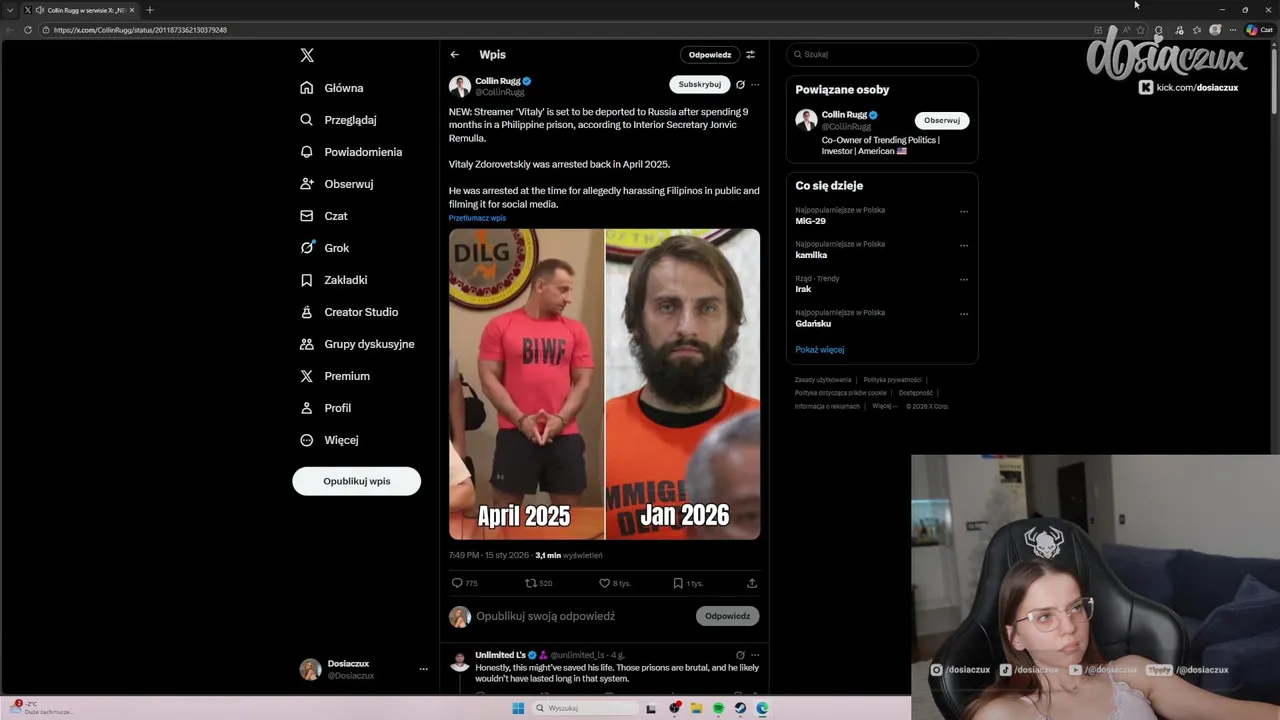Click the reply icon with 775

pos(458,583)
